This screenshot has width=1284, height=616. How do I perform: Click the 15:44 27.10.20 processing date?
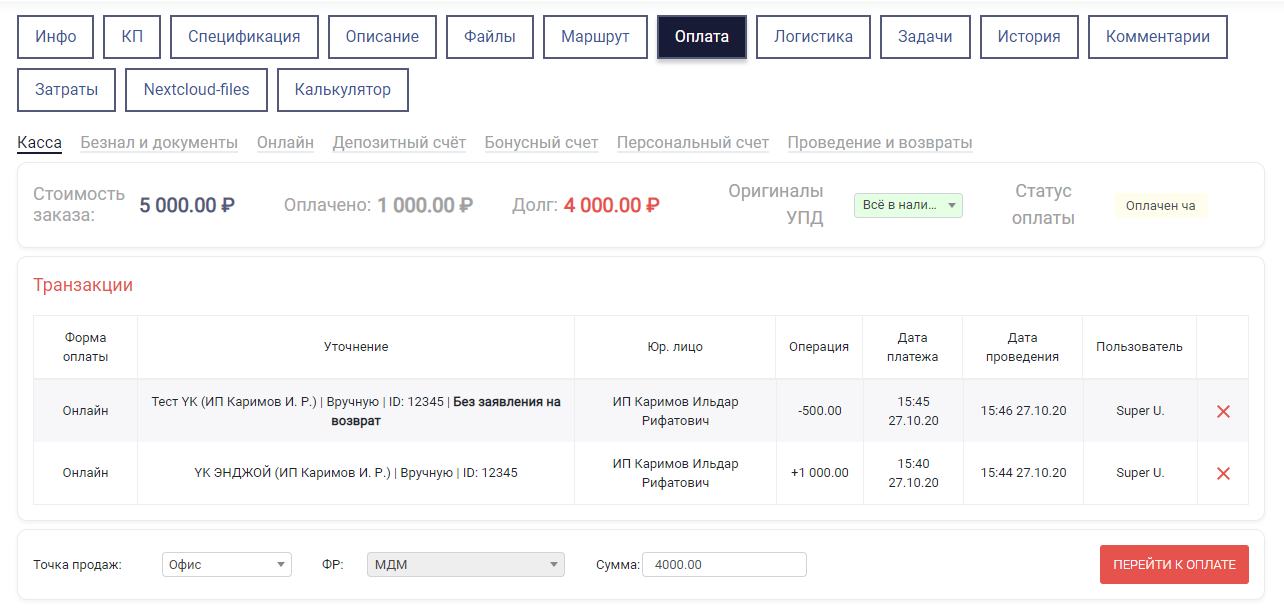[1022, 473]
